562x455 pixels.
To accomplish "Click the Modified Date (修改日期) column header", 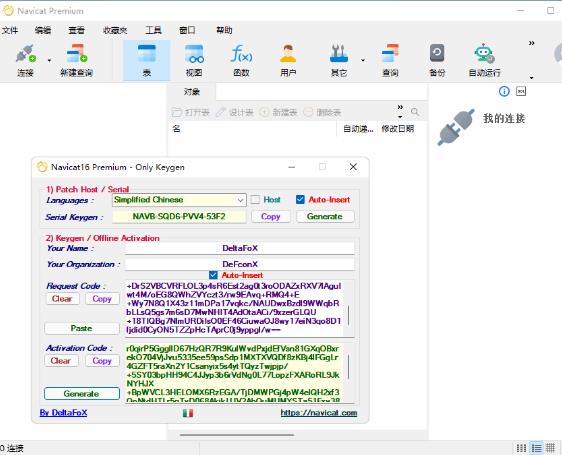I will point(398,129).
